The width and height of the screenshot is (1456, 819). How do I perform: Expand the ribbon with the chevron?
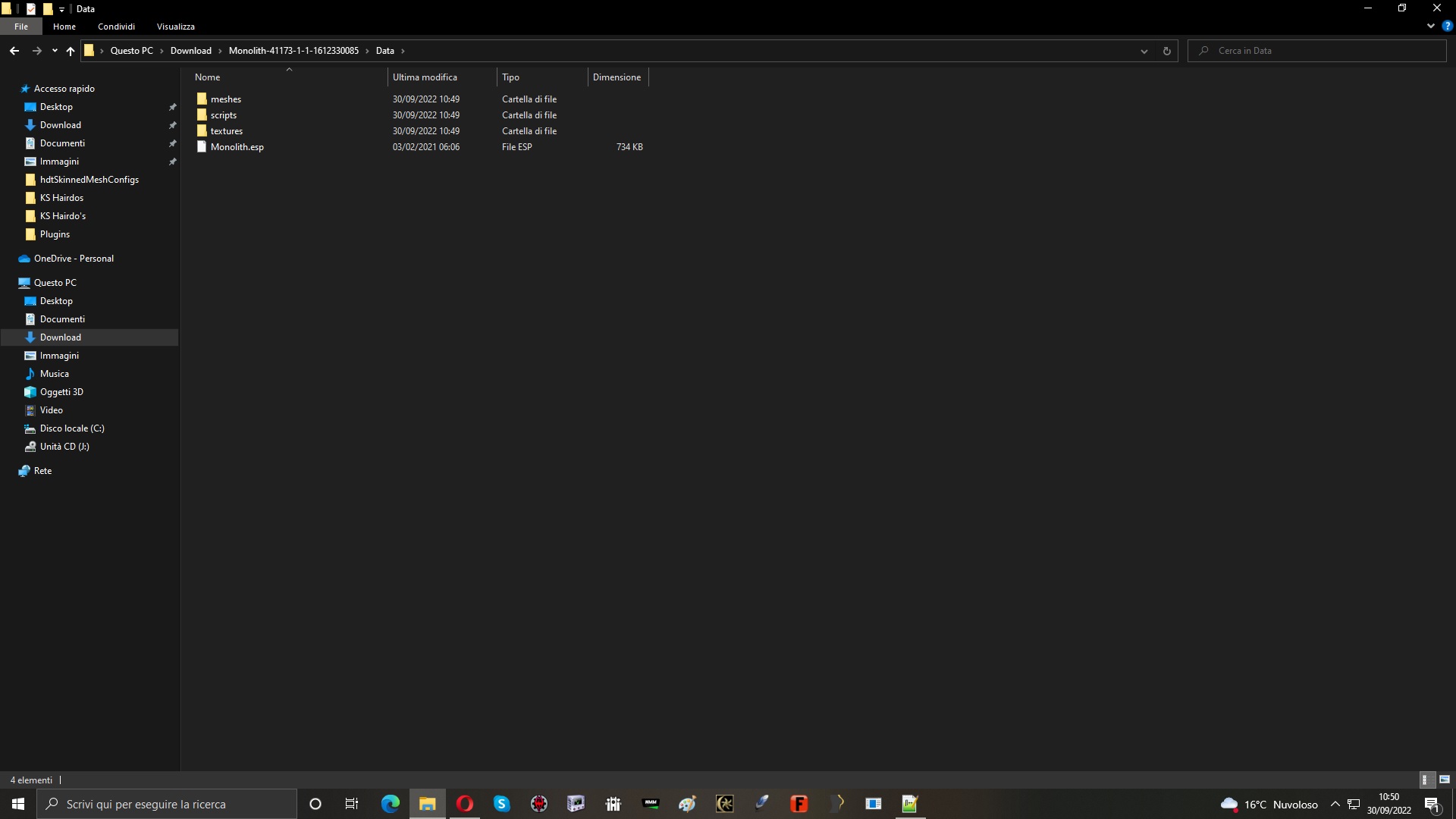pyautogui.click(x=1430, y=26)
